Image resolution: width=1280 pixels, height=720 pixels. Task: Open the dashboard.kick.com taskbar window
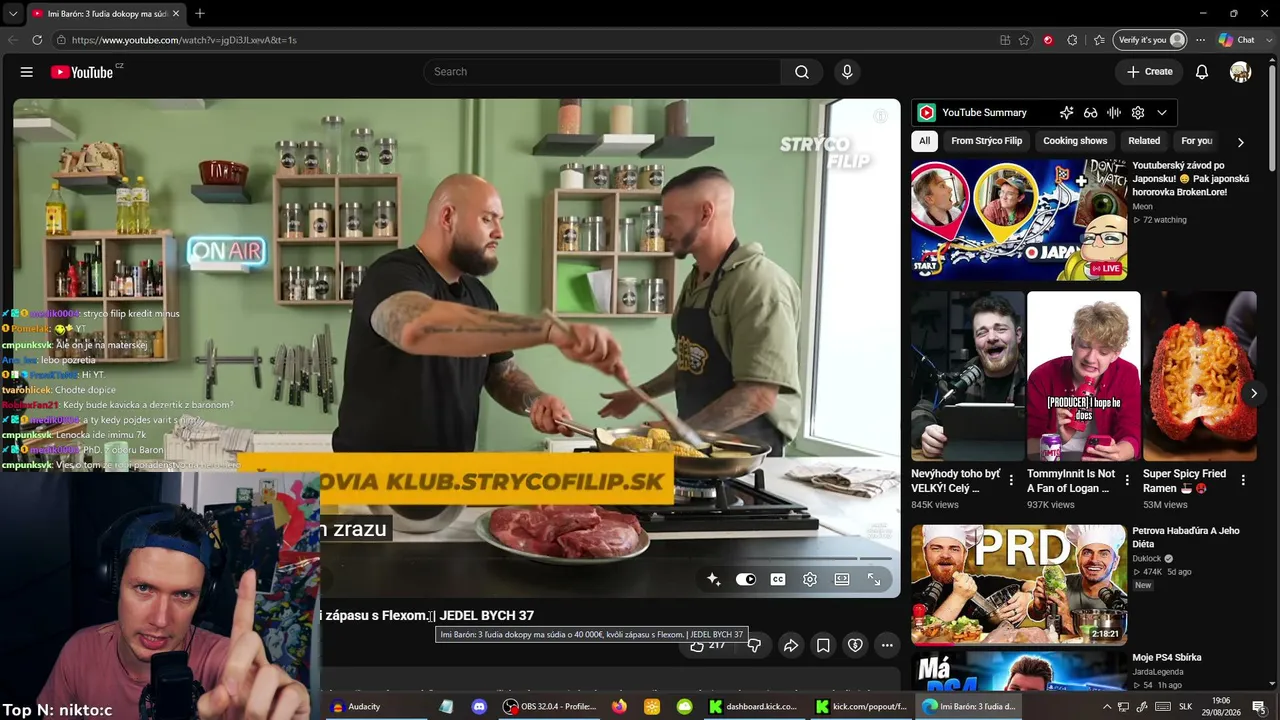click(x=754, y=706)
